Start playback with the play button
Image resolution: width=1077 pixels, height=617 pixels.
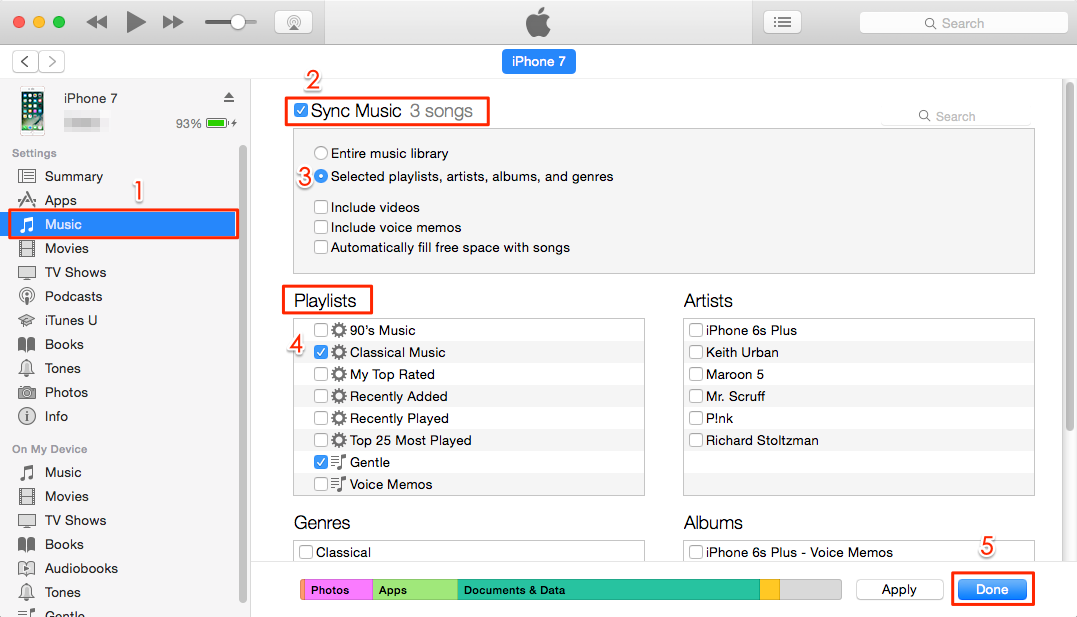tap(135, 22)
